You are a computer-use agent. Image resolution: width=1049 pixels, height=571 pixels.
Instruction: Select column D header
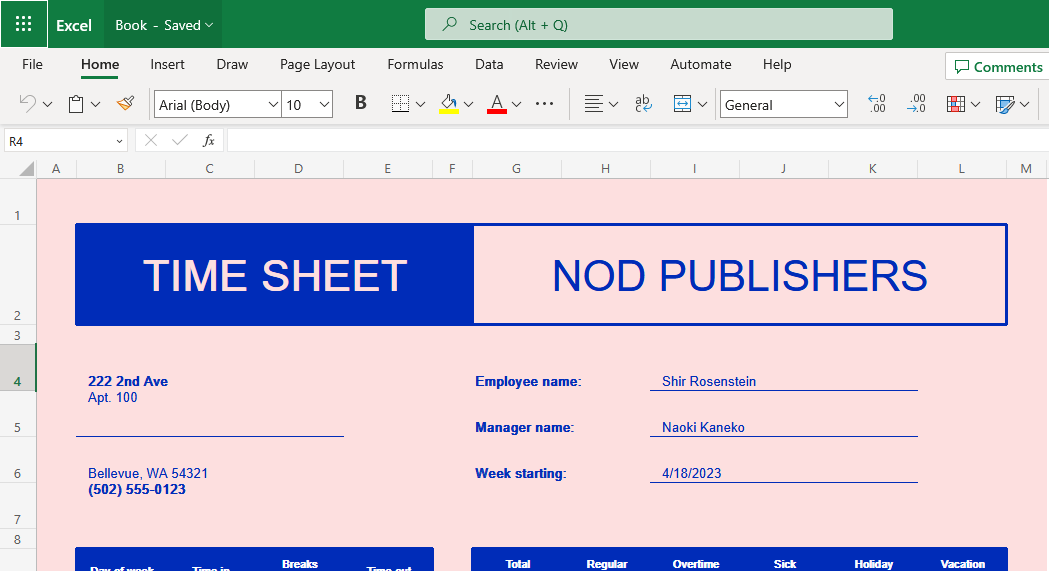298,168
